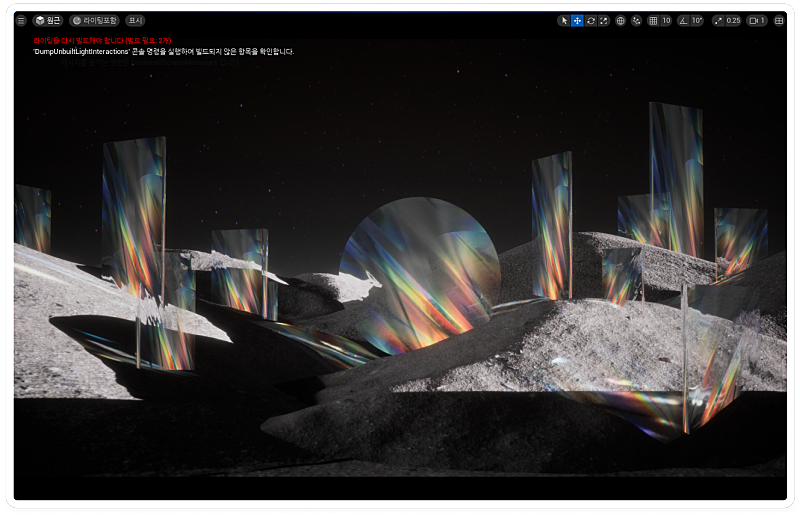This screenshot has height=515, width=800.
Task: Switch to the scale gizmo tool
Action: 603,20
